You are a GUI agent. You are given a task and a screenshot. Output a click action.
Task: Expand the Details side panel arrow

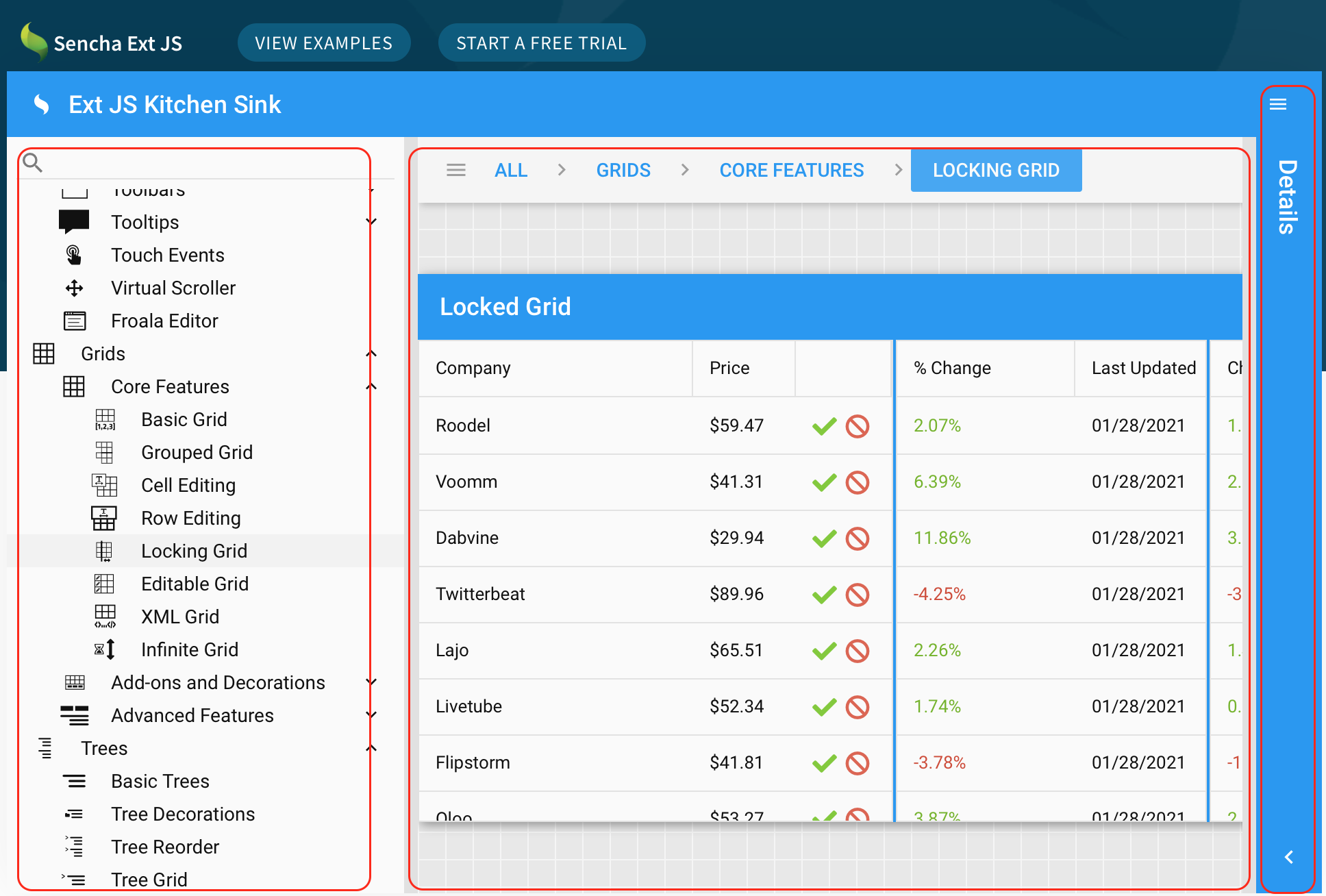(1288, 857)
